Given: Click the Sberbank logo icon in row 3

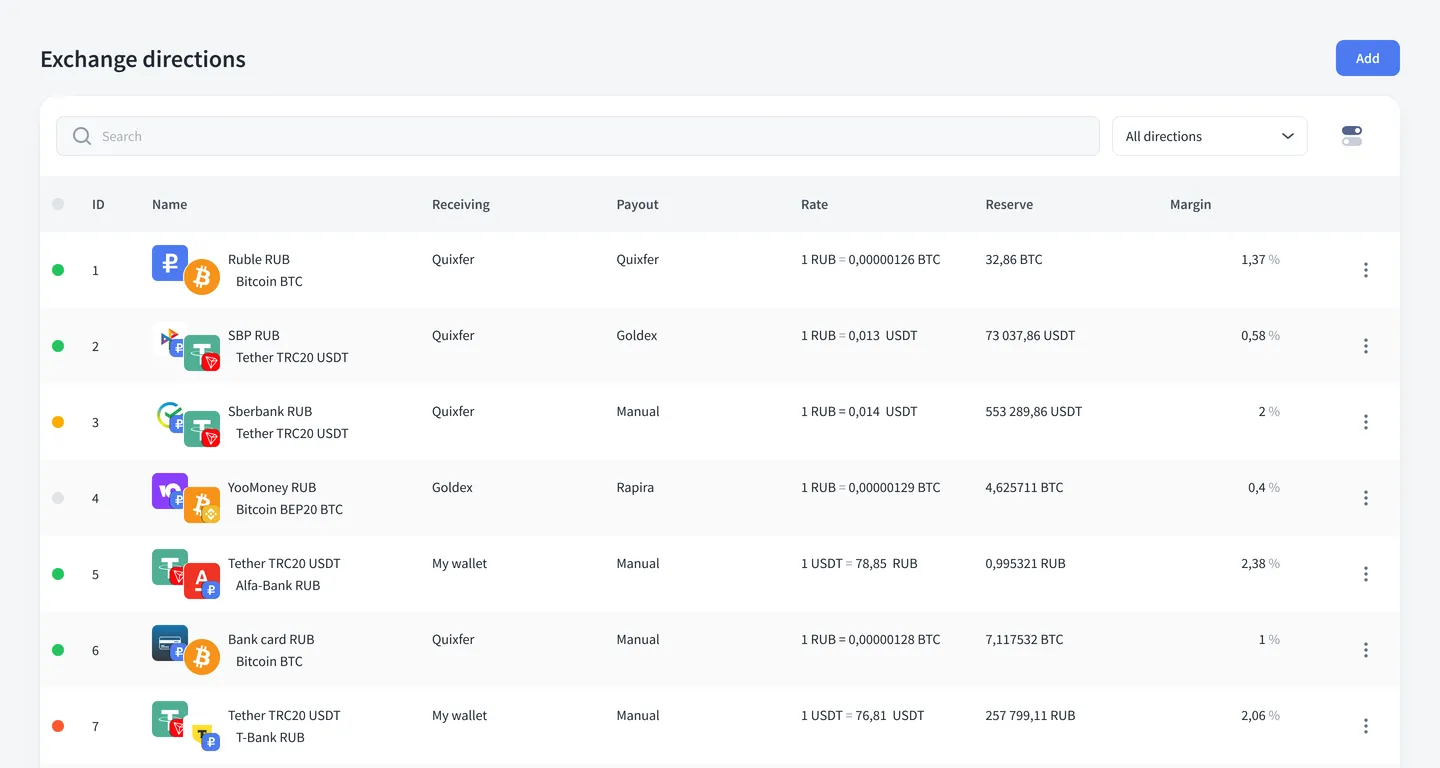Looking at the screenshot, I should pyautogui.click(x=170, y=415).
